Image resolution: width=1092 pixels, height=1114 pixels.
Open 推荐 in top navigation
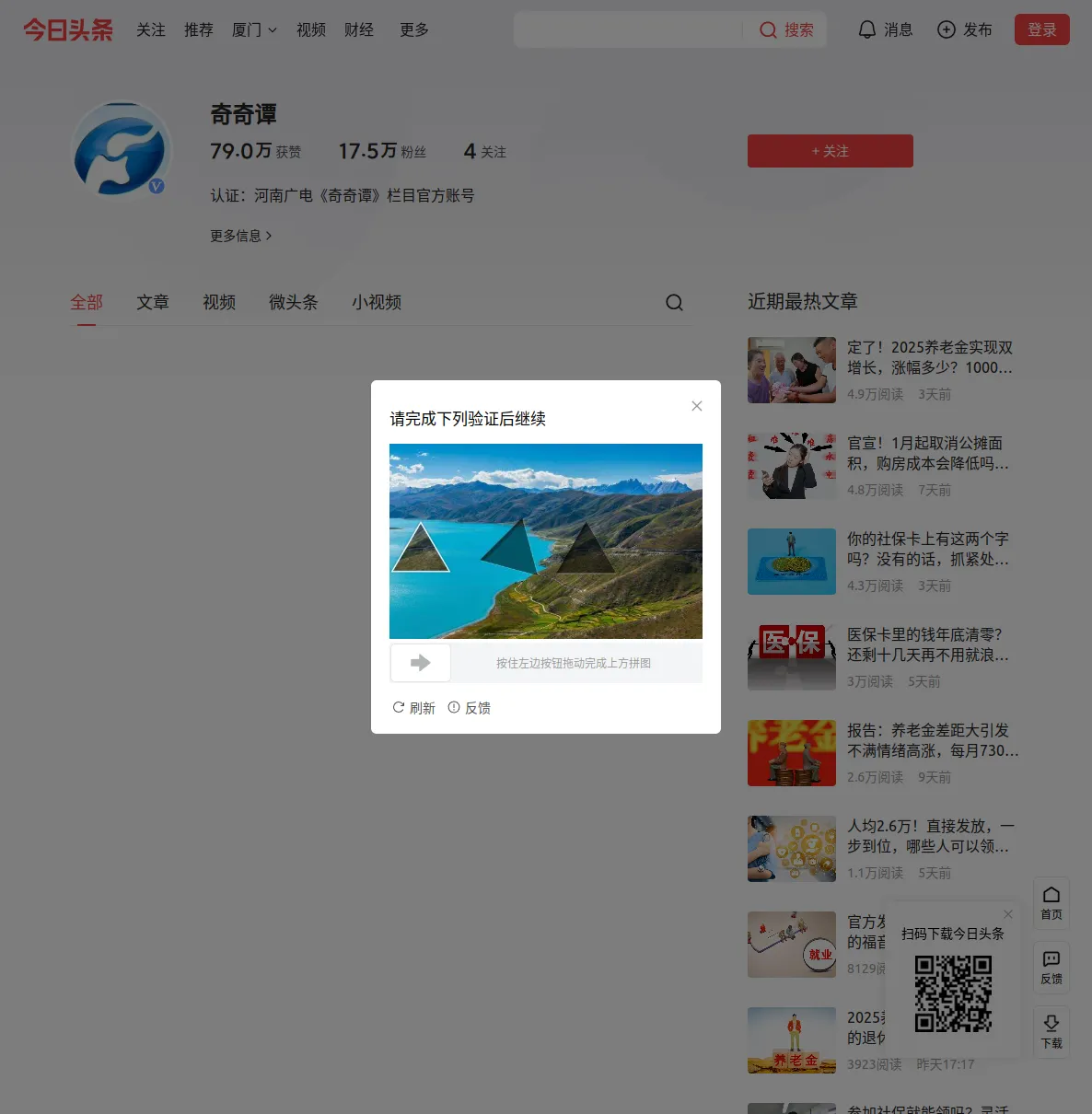tap(199, 29)
